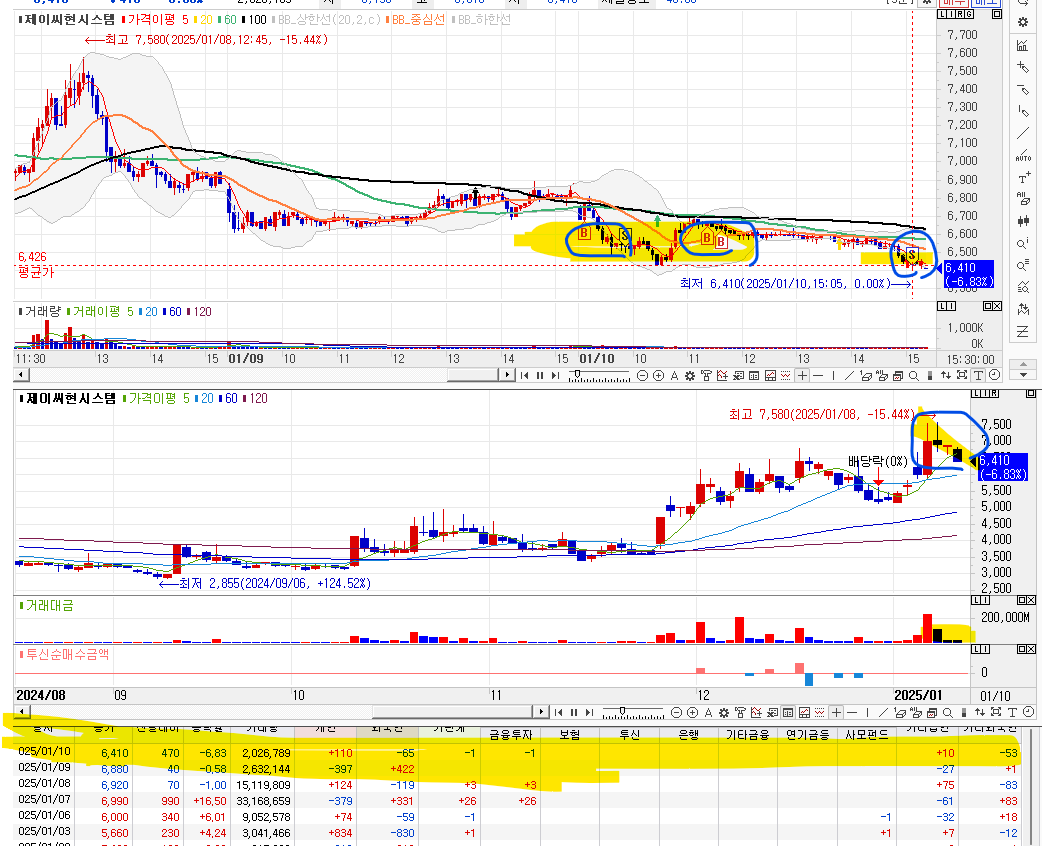Click the 거래대금 panel label

(49, 605)
